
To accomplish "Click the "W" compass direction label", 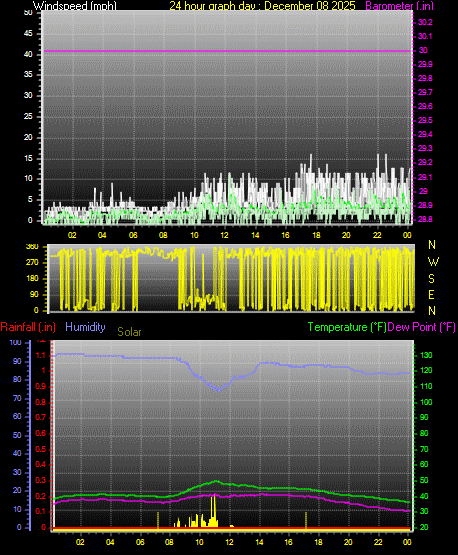I will click(x=433, y=262).
